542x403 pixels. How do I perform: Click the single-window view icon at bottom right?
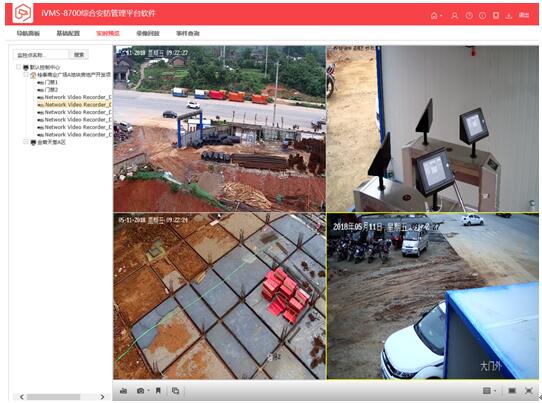tap(512, 391)
